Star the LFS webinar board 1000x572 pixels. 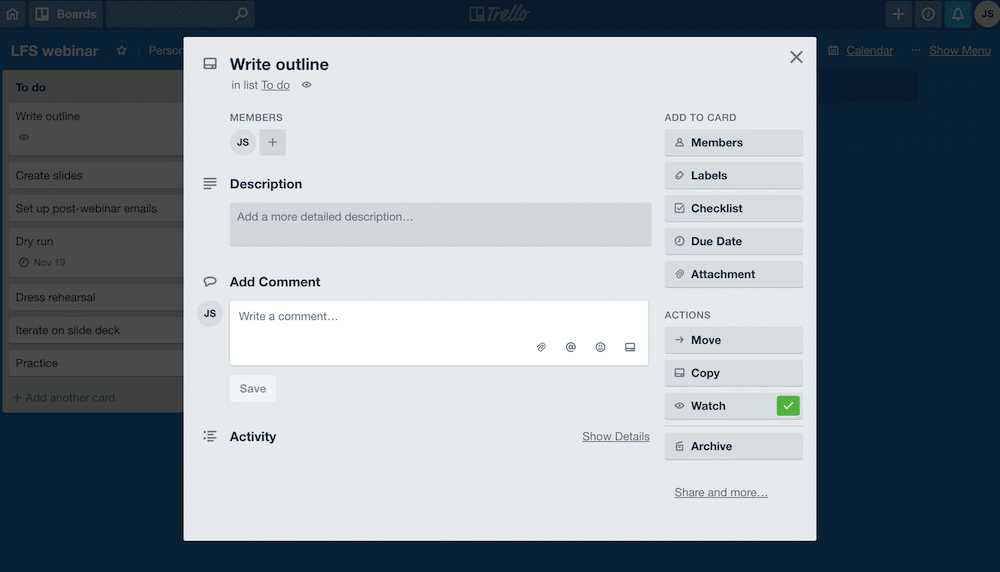click(122, 50)
